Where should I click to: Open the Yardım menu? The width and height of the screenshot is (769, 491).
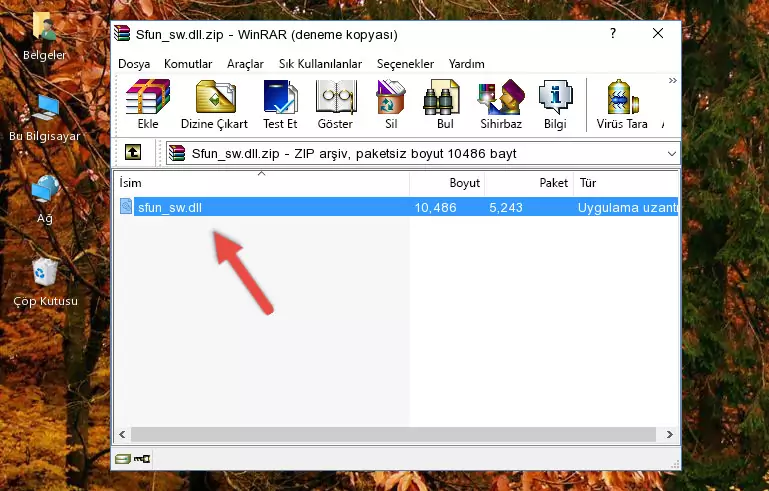pos(466,64)
